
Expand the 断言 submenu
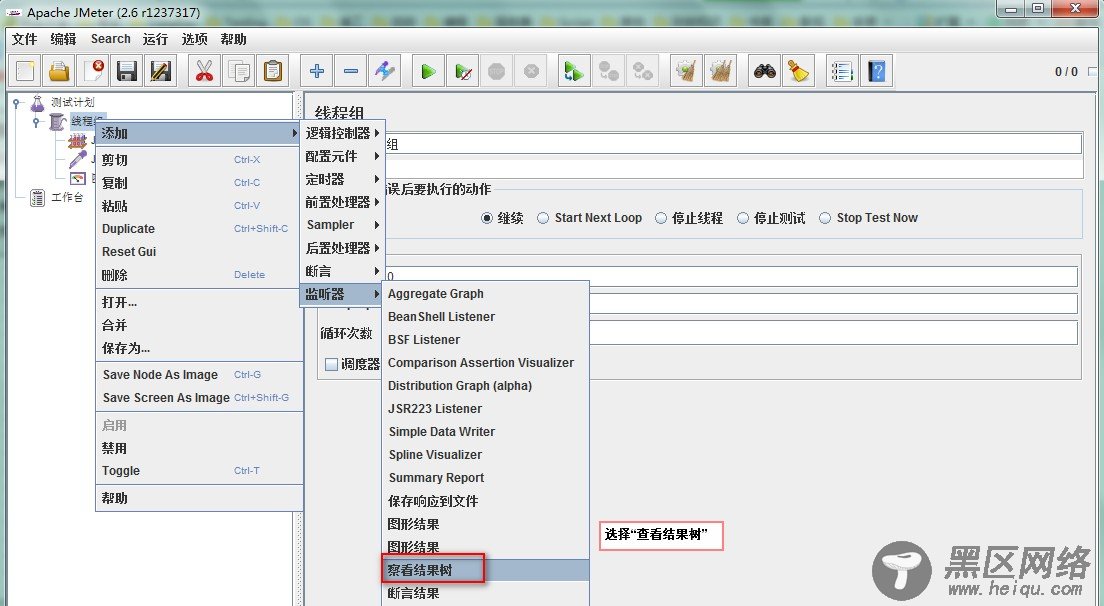[342, 271]
